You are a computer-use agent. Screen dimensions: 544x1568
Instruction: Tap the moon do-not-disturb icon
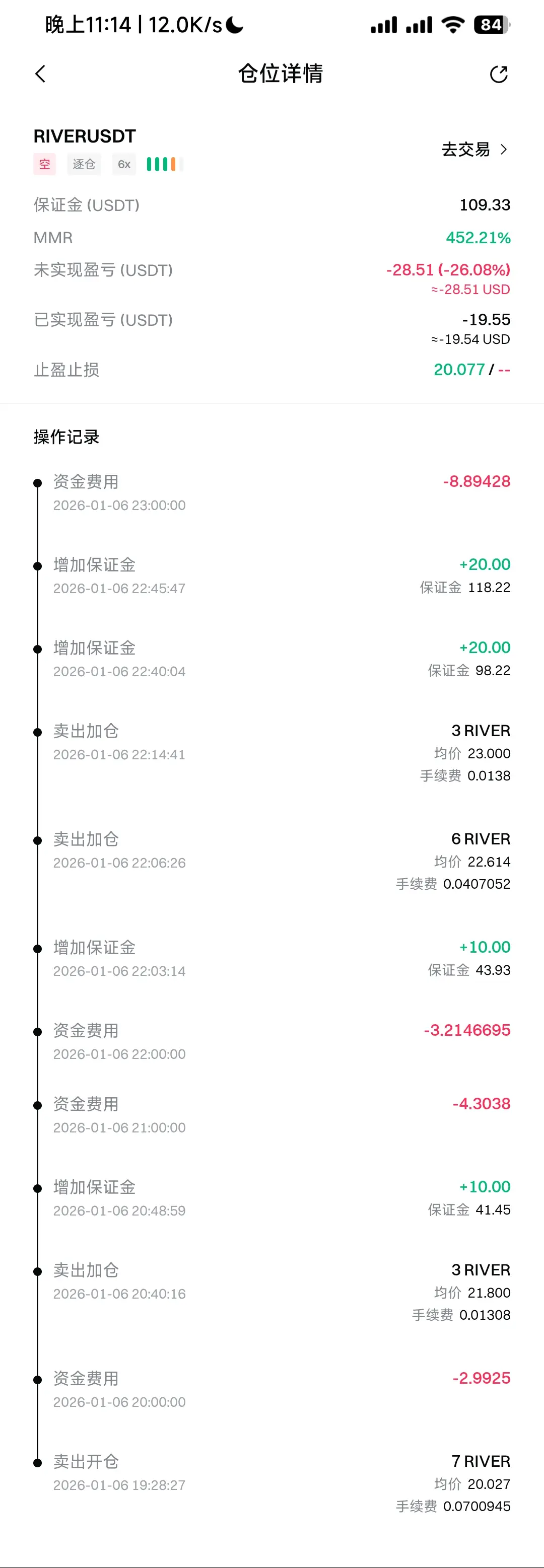tap(235, 25)
